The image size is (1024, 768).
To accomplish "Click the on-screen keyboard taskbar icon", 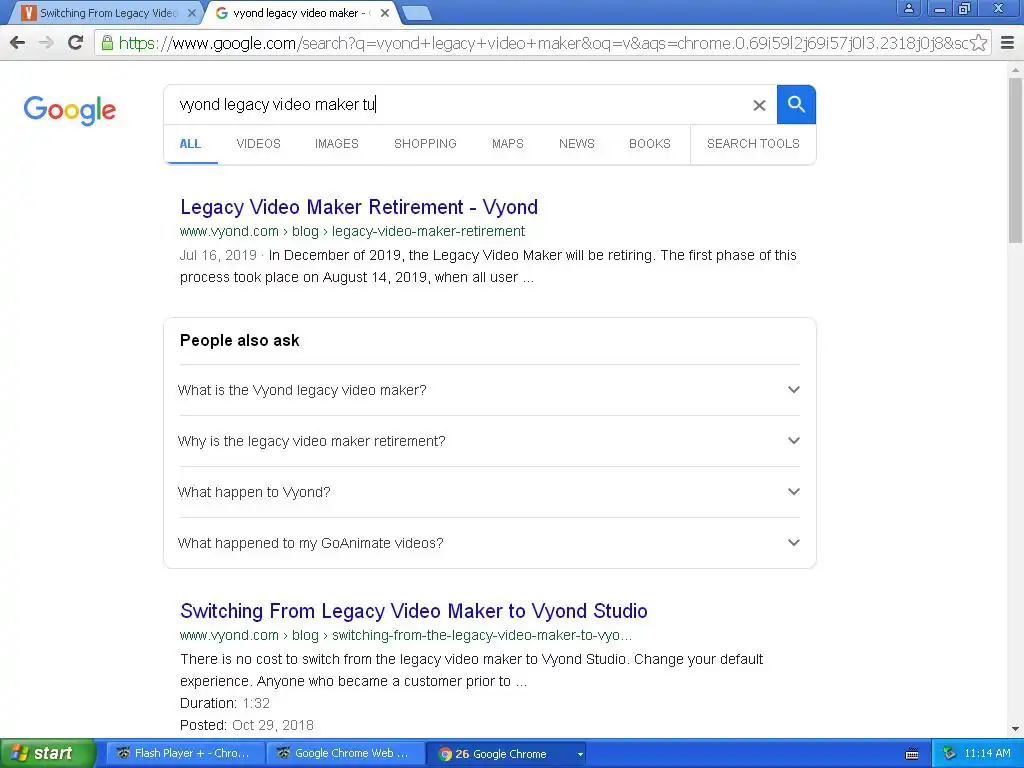I will pos(912,754).
